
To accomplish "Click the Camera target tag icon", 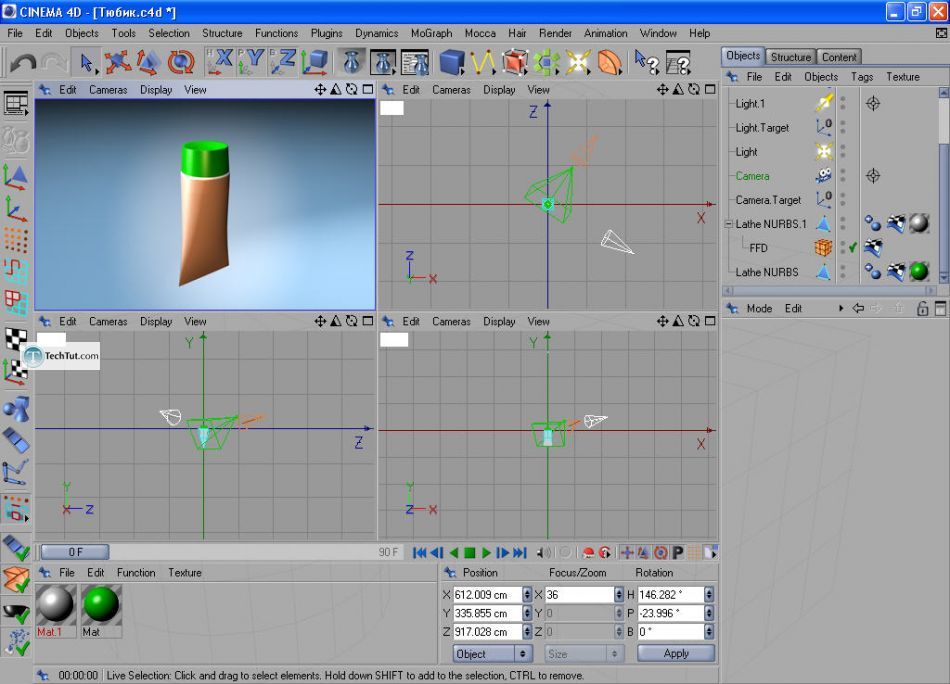I will tap(872, 176).
